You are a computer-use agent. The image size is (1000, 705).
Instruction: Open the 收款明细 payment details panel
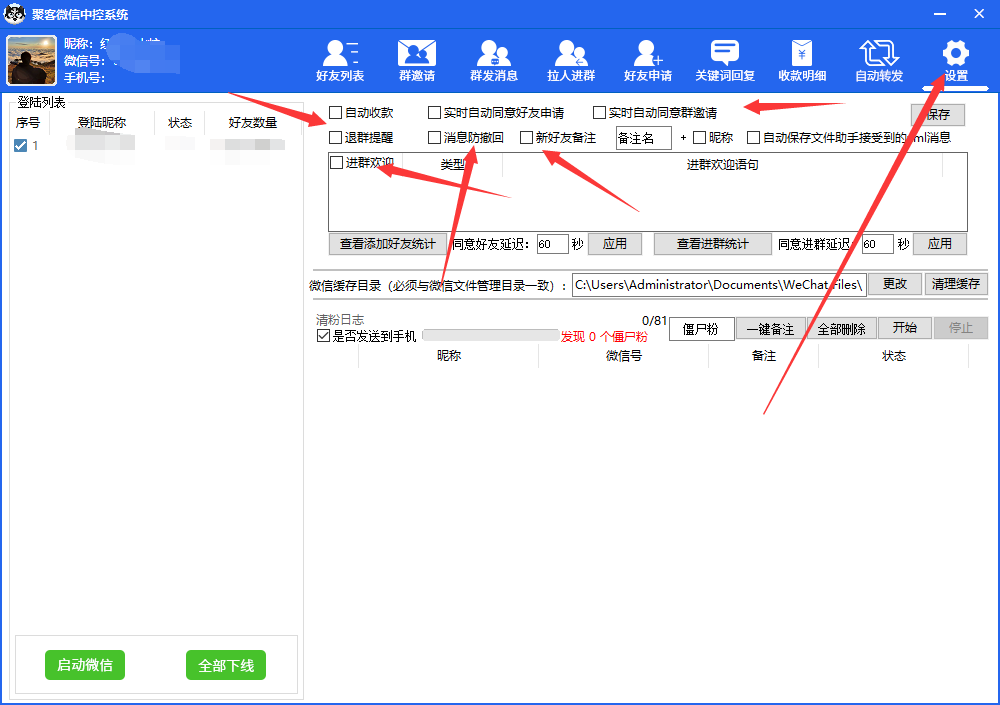[801, 60]
